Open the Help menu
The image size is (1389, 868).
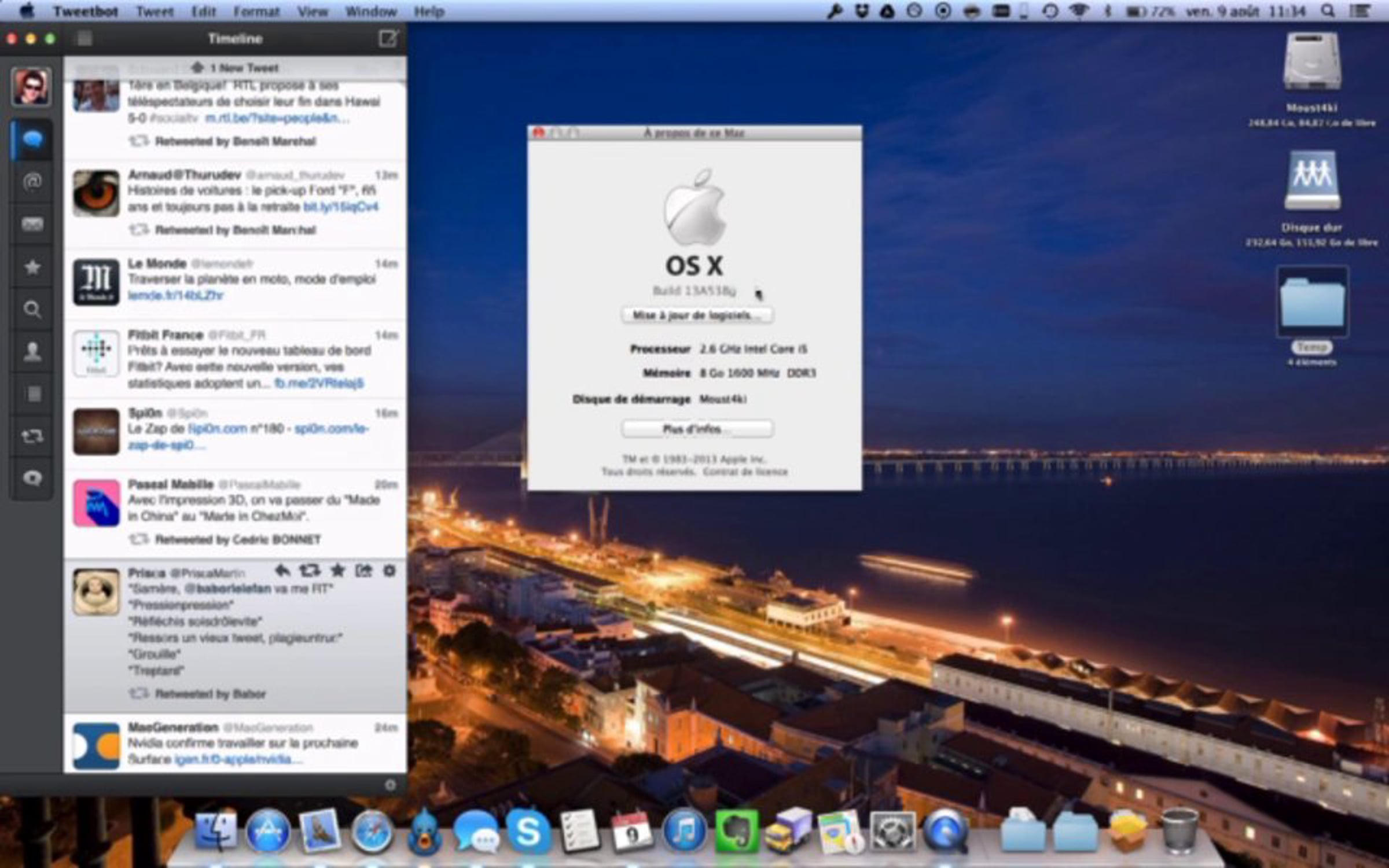coord(429,11)
